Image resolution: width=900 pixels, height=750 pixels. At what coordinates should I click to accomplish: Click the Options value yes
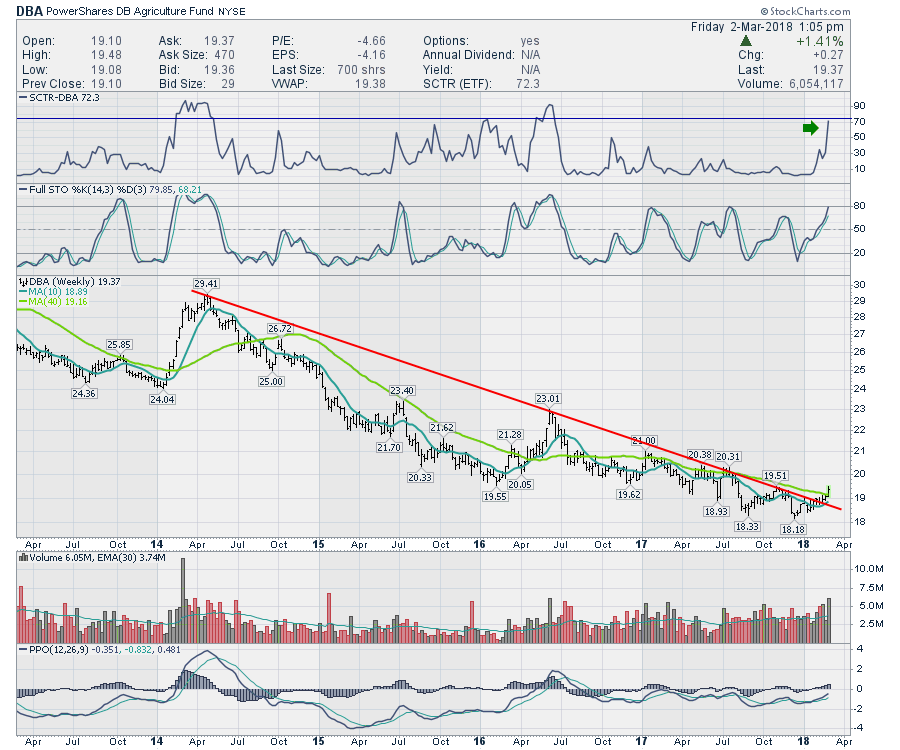click(x=530, y=41)
